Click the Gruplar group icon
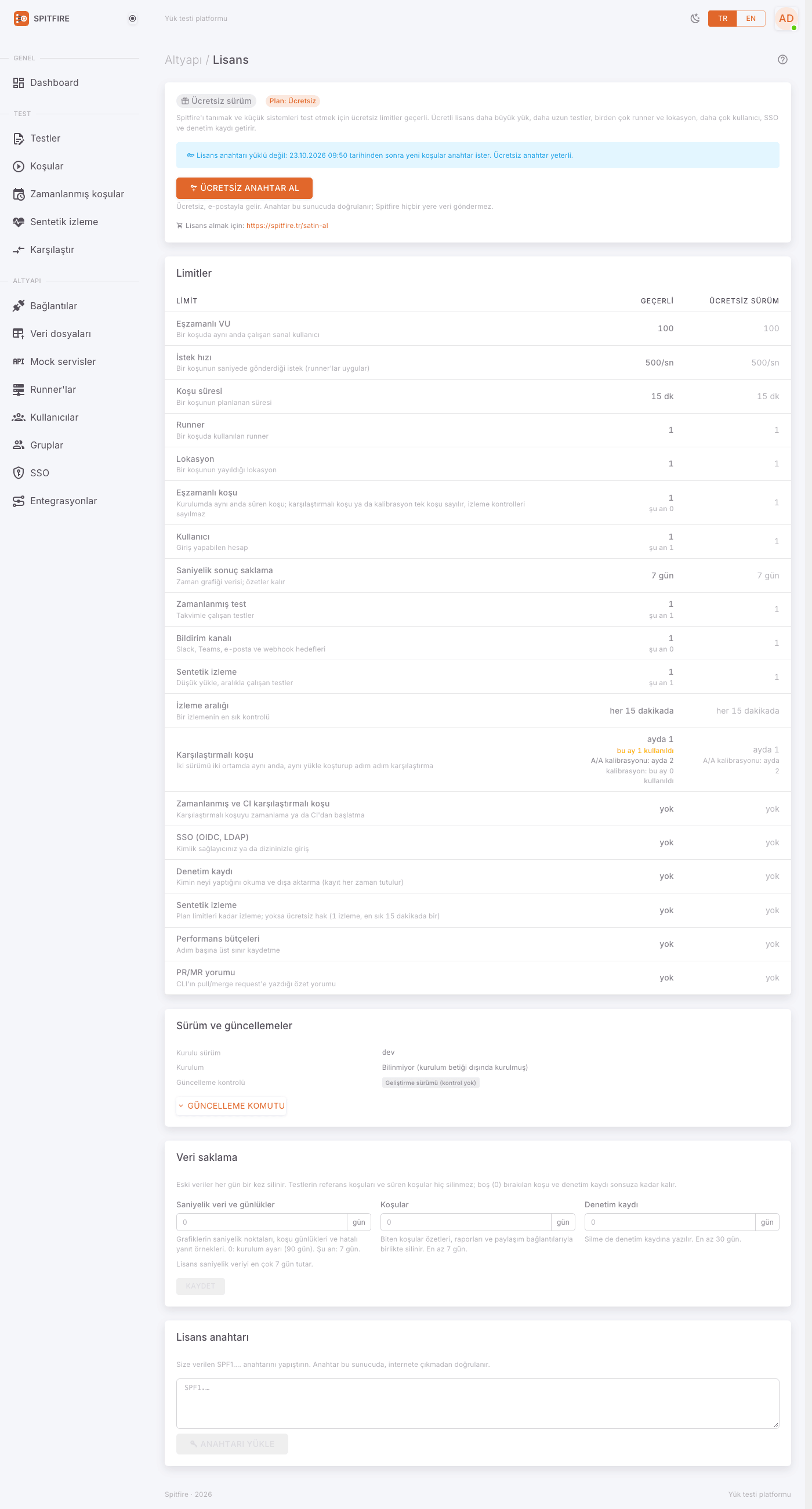Viewport: 812px width, 1509px height. point(19,445)
